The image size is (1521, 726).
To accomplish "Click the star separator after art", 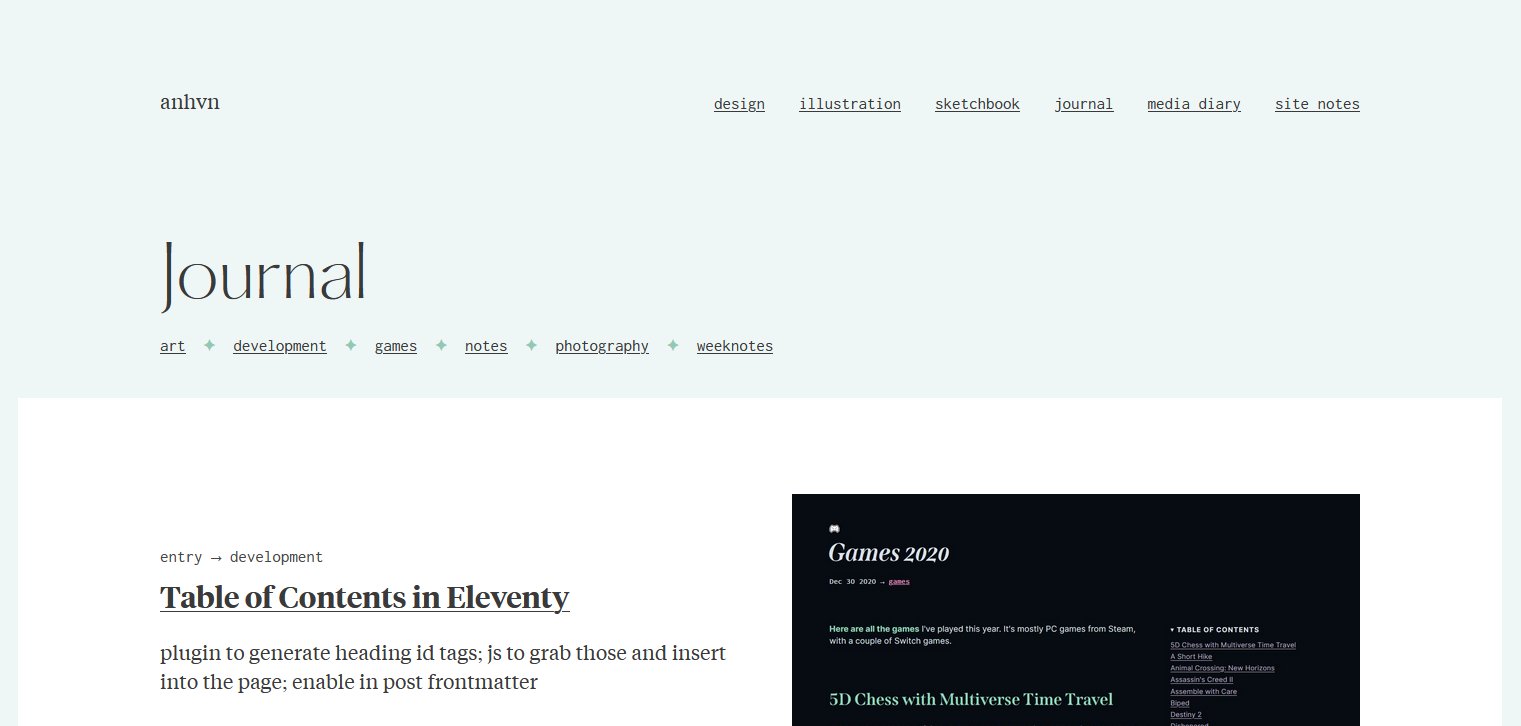I will 209,345.
